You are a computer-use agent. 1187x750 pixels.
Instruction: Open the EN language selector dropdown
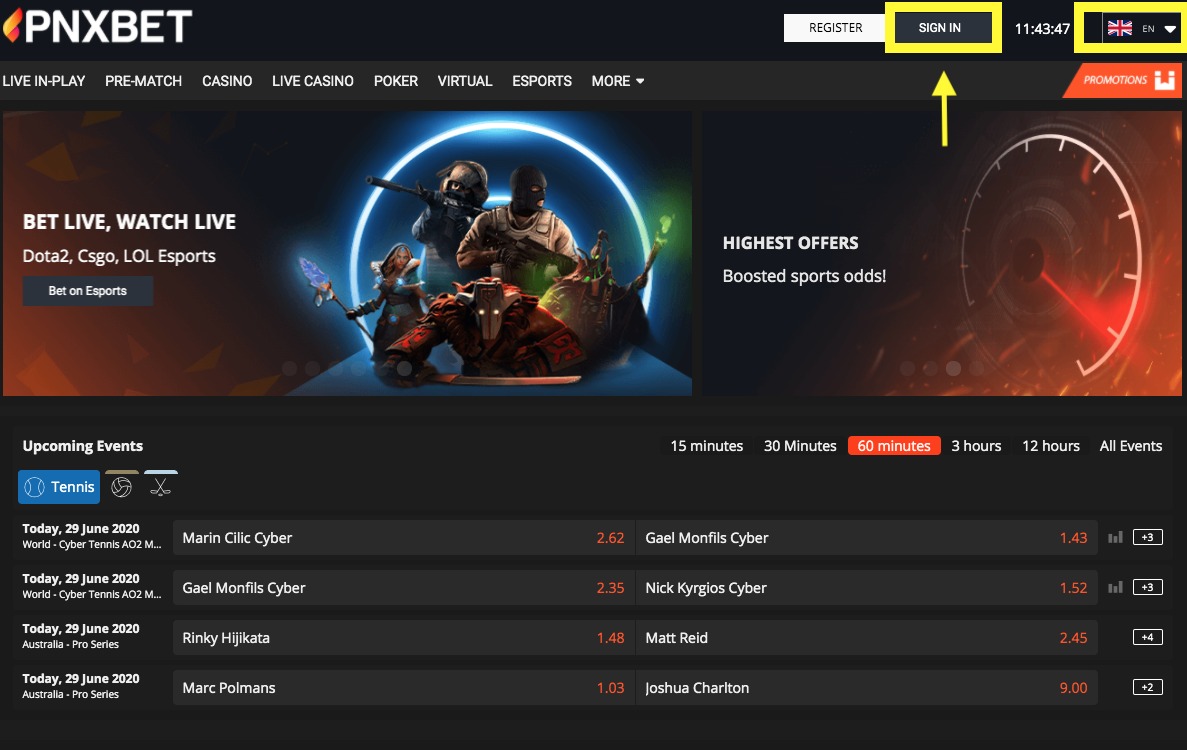point(1141,29)
